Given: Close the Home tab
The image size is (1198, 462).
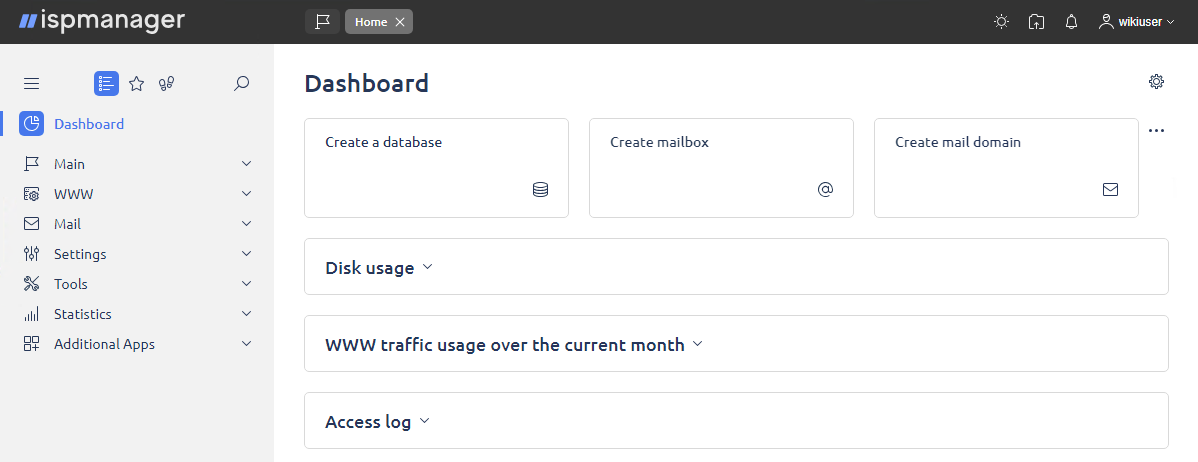Looking at the screenshot, I should coord(400,22).
